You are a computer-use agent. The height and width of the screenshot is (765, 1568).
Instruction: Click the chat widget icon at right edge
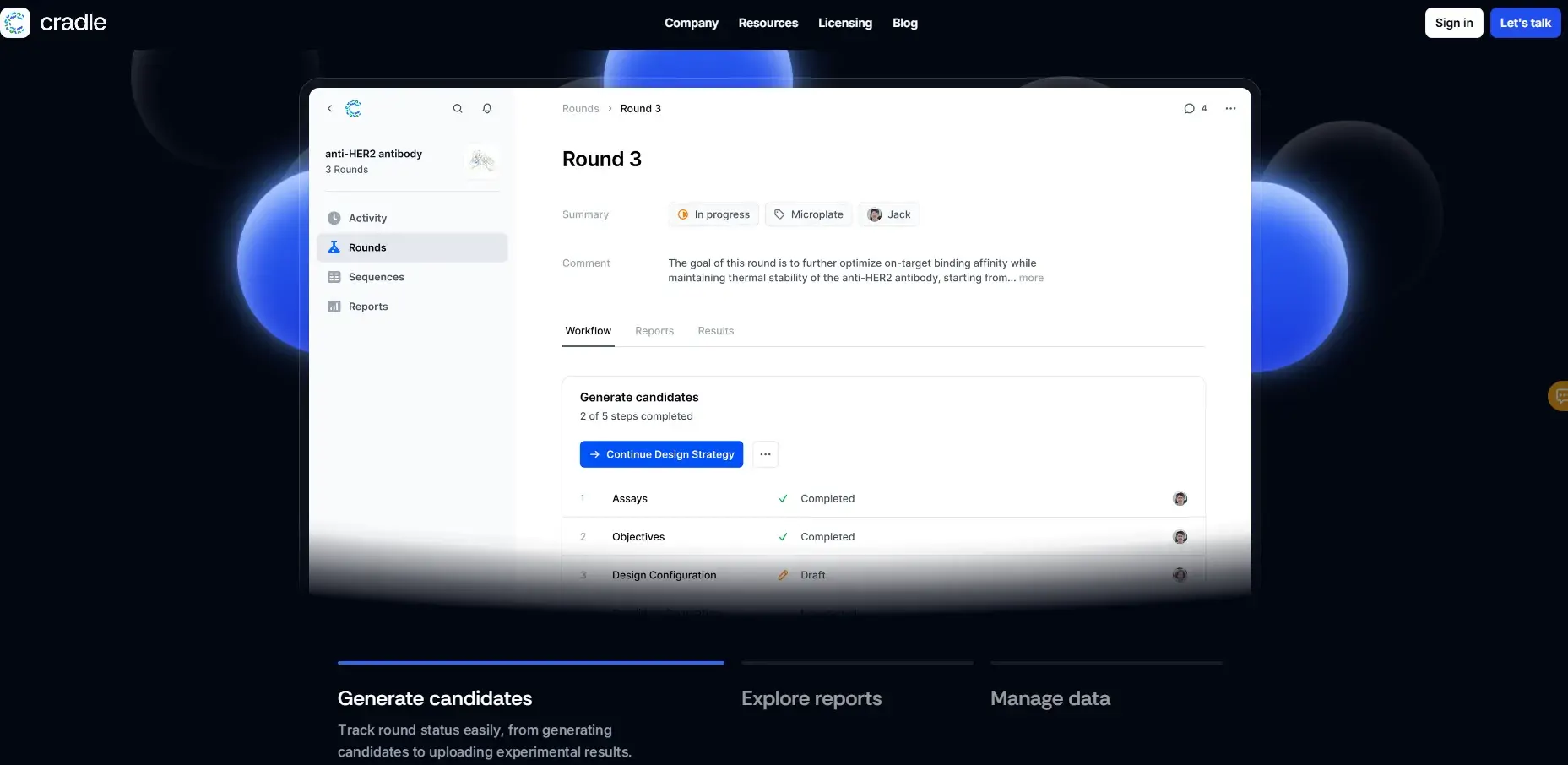[x=1559, y=395]
